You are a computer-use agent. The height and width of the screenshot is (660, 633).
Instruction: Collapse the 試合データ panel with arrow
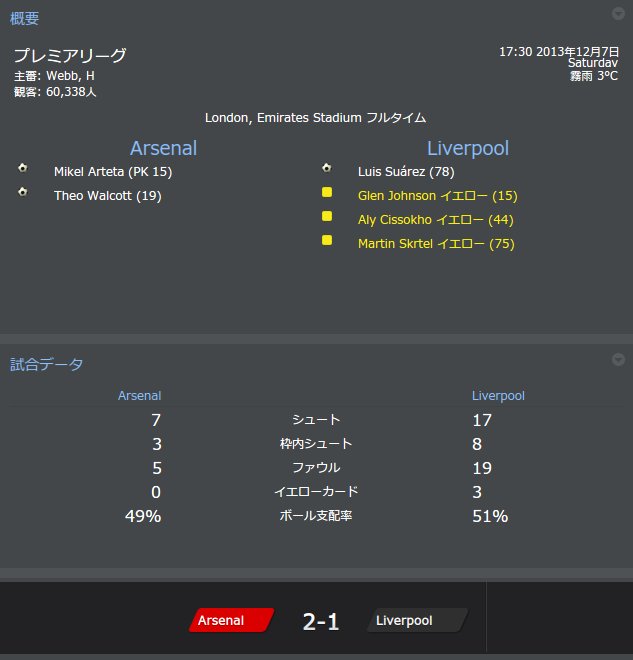pos(618,360)
